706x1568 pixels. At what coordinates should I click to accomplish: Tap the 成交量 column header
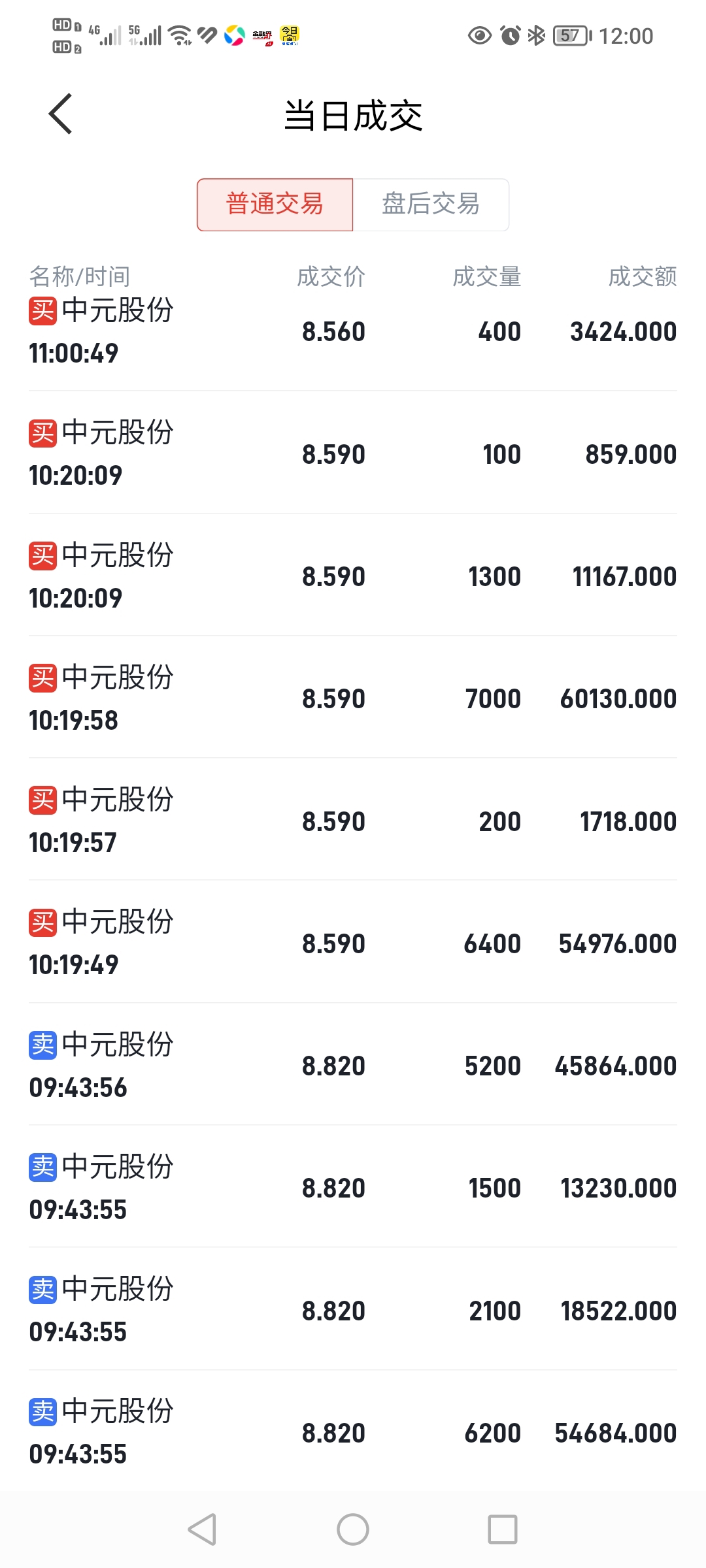[x=487, y=277]
